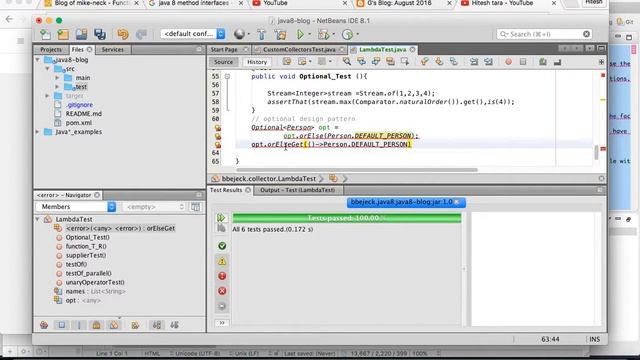
Task: Click the New File toolbar icon
Action: [45, 35]
